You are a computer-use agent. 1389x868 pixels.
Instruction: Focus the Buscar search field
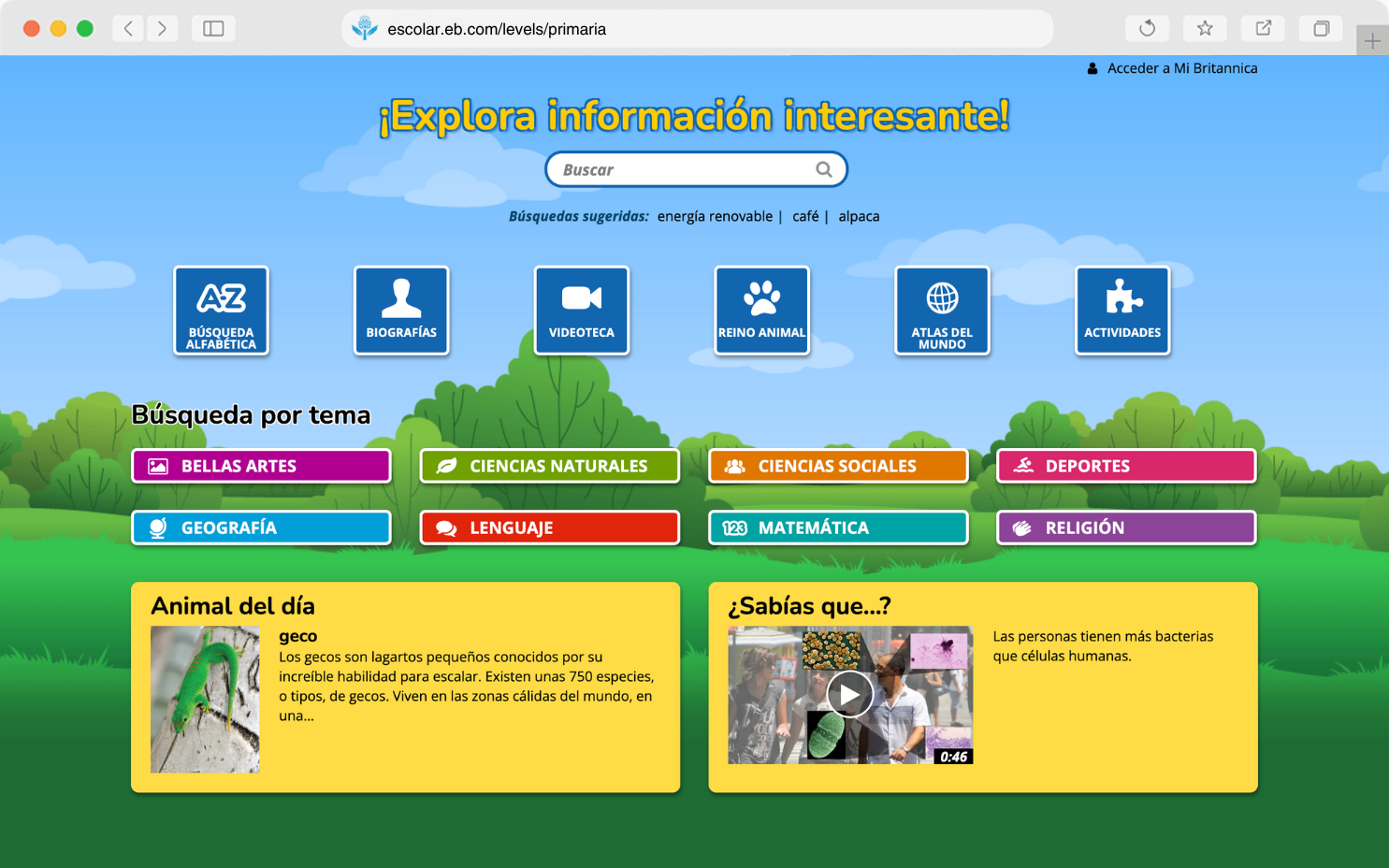click(683, 169)
